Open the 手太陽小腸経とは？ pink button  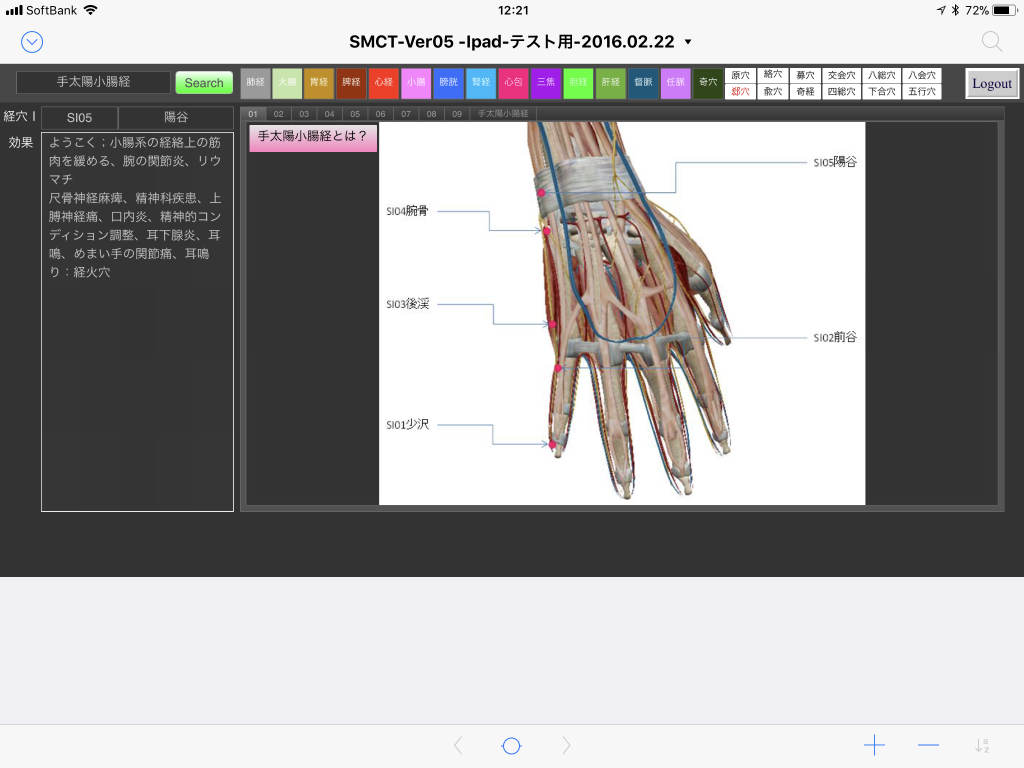coord(313,137)
